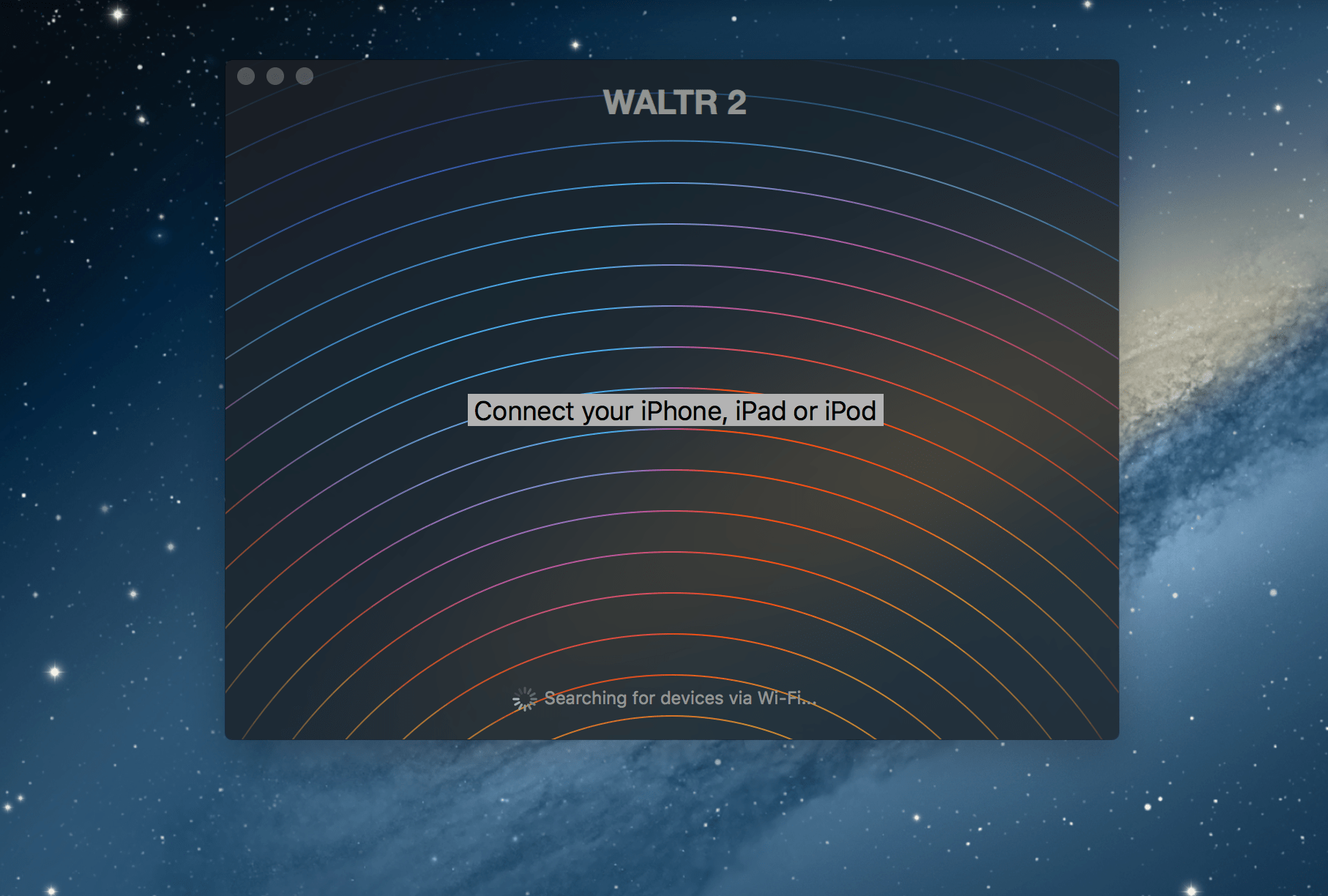Click the word 'iPod' in the connect message
The height and width of the screenshot is (896, 1328).
pyautogui.click(x=850, y=411)
